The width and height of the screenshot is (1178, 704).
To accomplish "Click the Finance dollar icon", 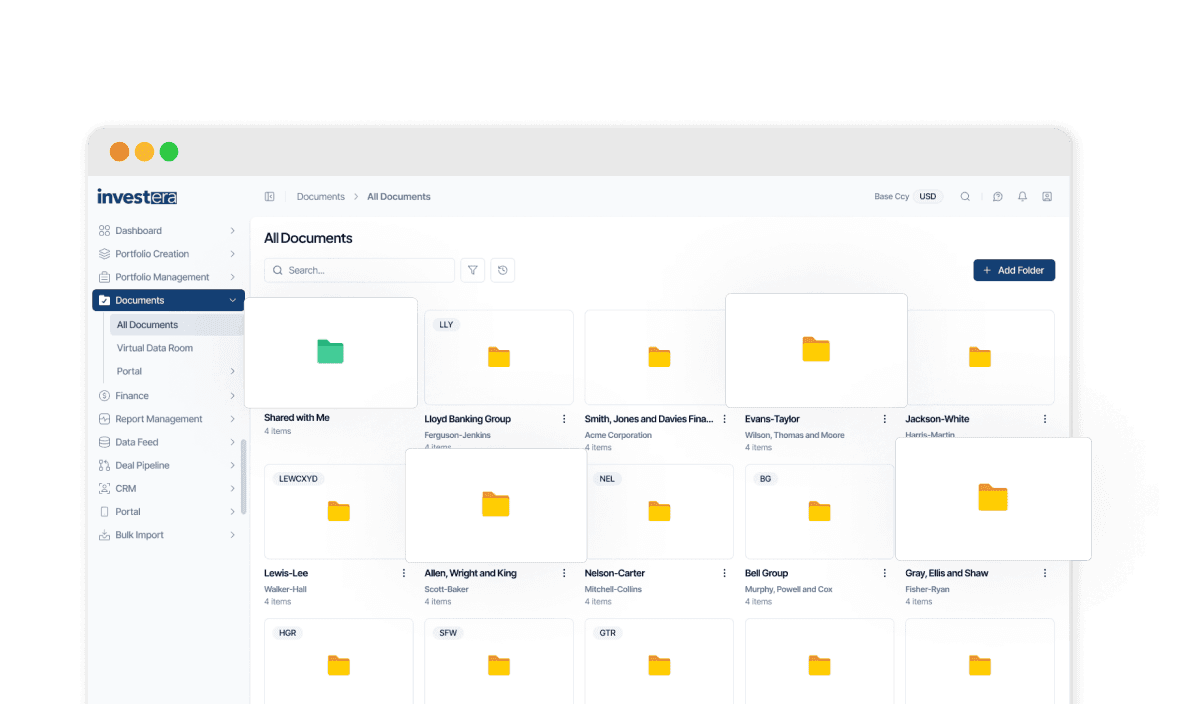I will click(x=104, y=396).
